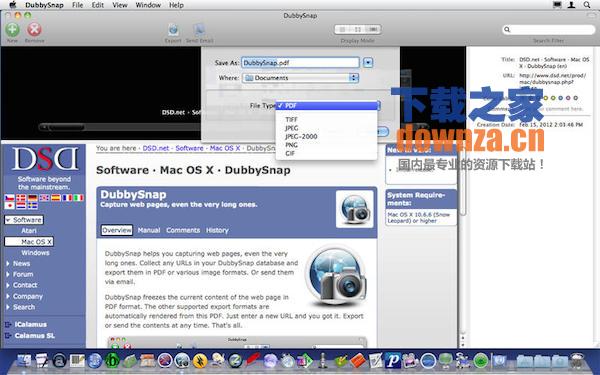Select the right Display Mode segment

click(373, 29)
